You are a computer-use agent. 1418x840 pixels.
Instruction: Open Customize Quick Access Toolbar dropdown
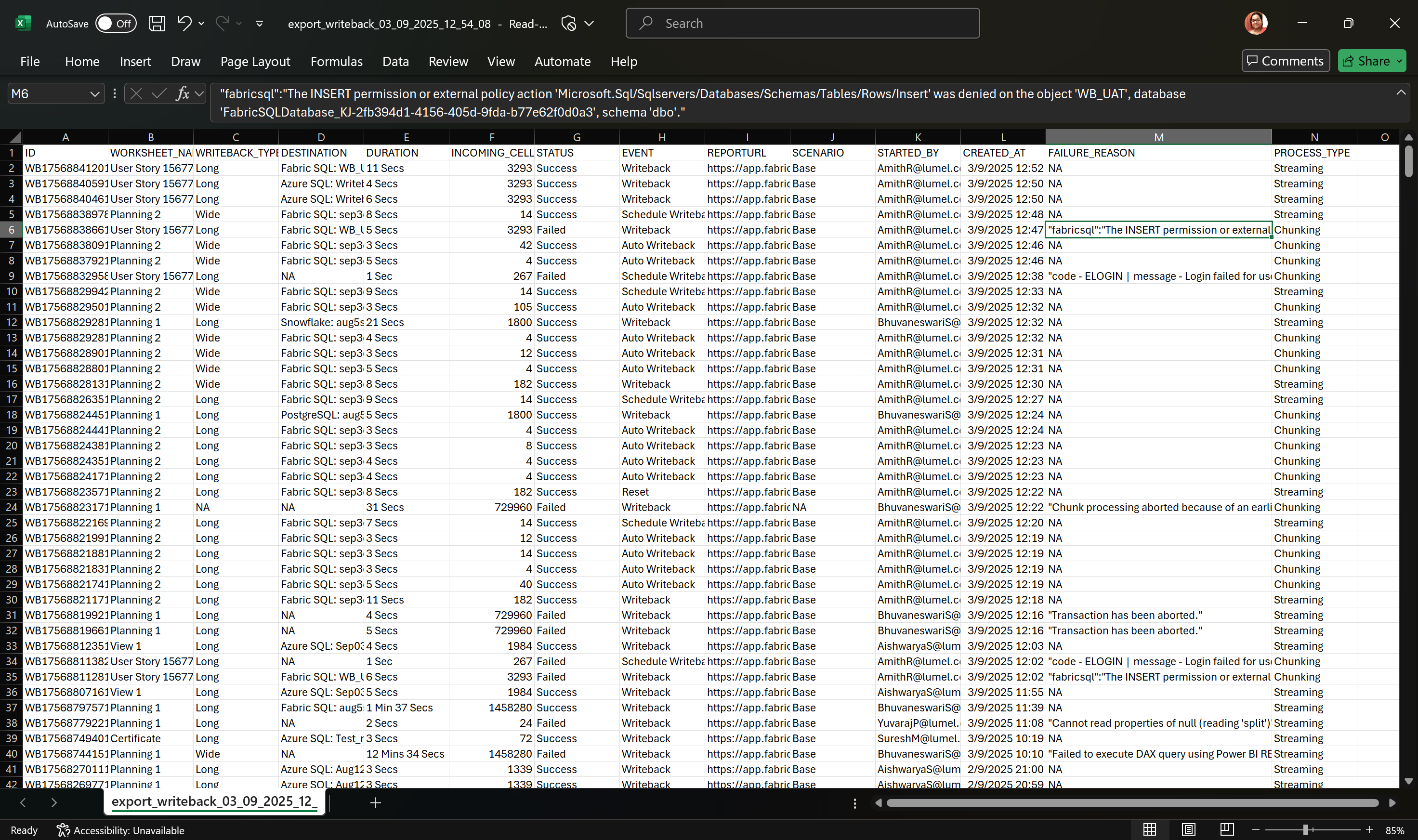pyautogui.click(x=259, y=23)
